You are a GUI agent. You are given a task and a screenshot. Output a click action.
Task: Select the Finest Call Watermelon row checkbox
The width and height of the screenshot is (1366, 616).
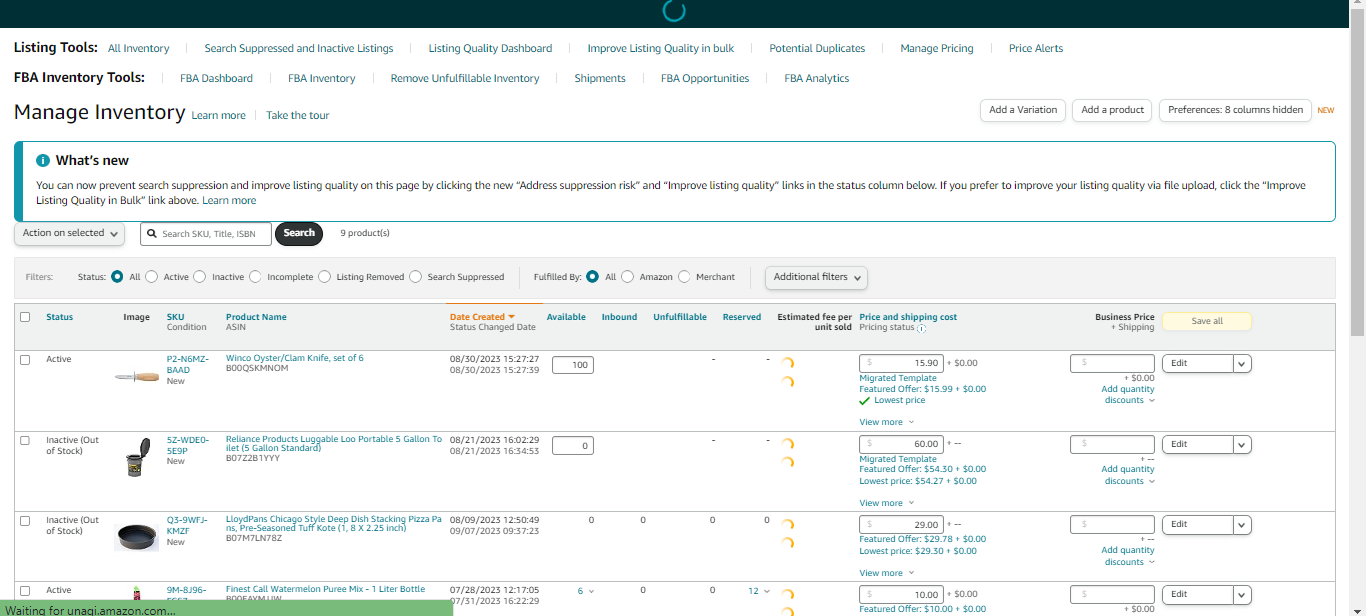[x=25, y=591]
